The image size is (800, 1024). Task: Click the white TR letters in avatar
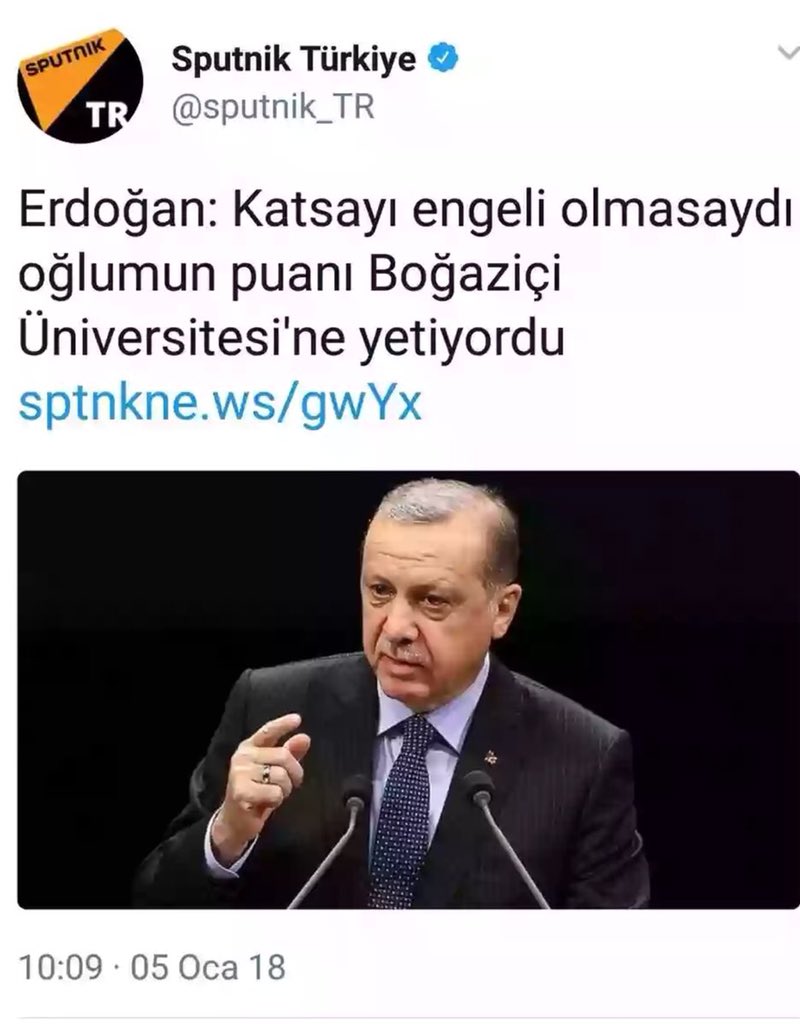click(108, 116)
